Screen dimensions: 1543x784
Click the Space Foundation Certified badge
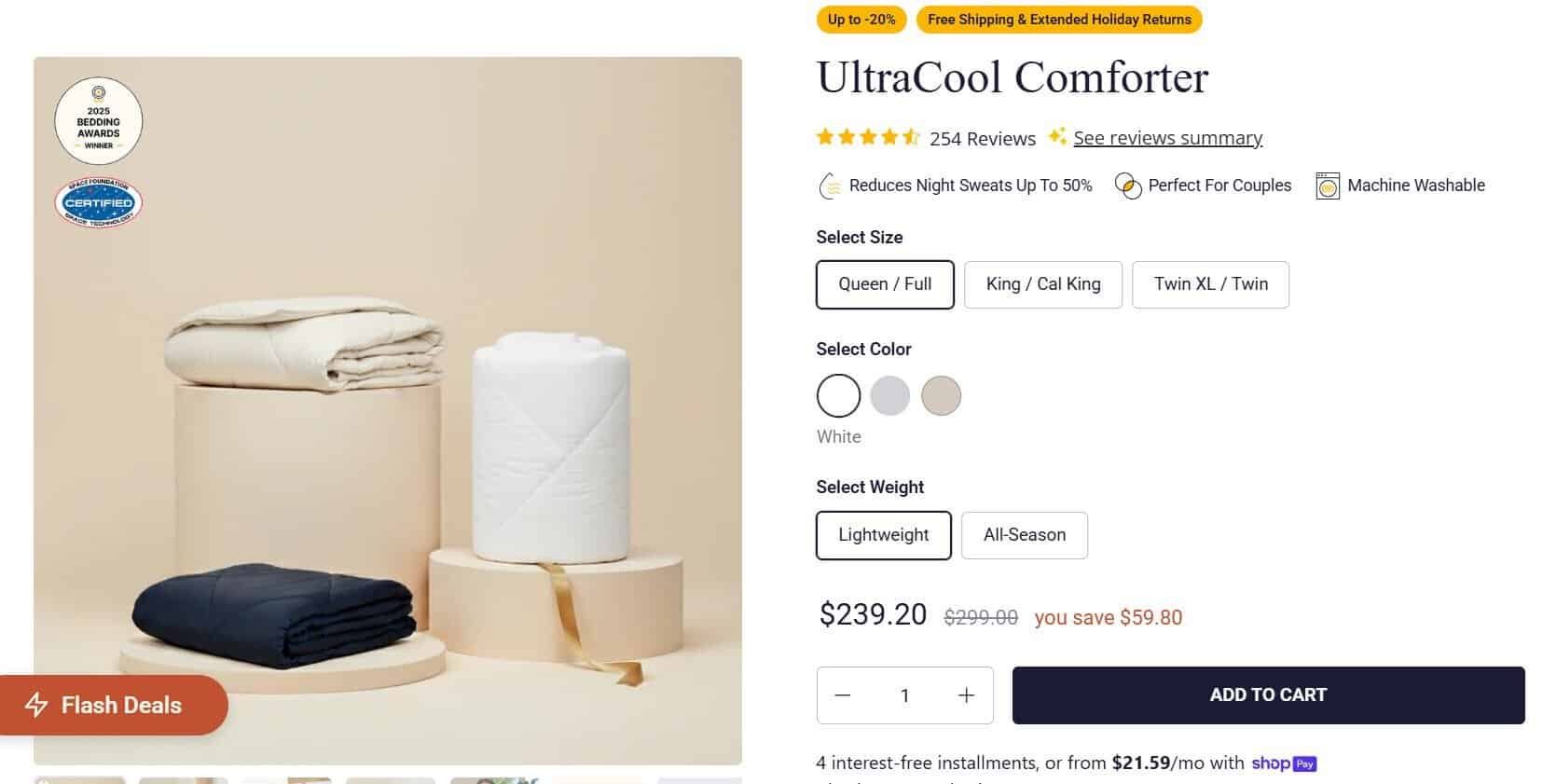coord(99,202)
